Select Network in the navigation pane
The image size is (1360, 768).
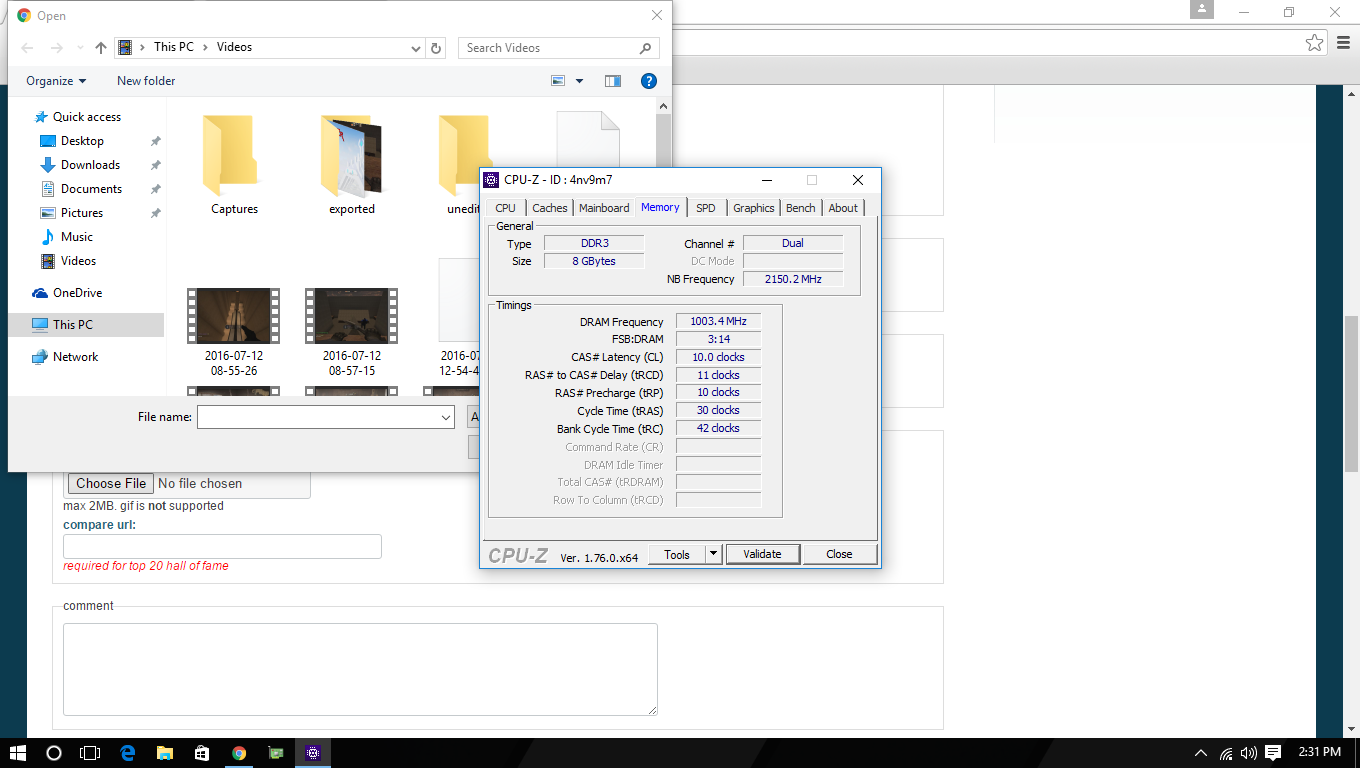[76, 357]
